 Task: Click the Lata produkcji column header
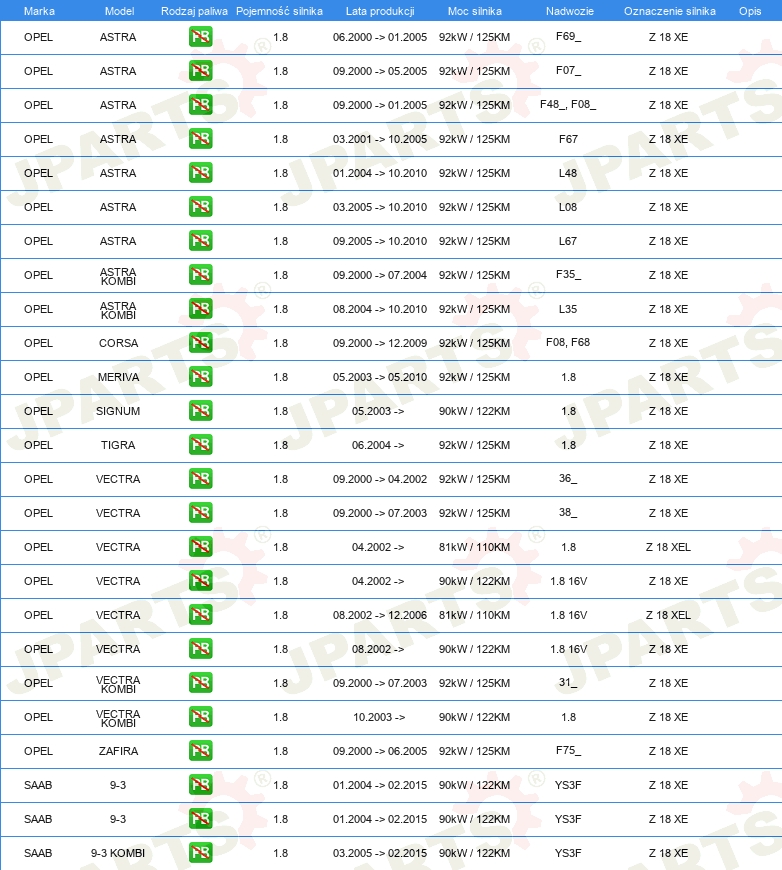coord(380,11)
